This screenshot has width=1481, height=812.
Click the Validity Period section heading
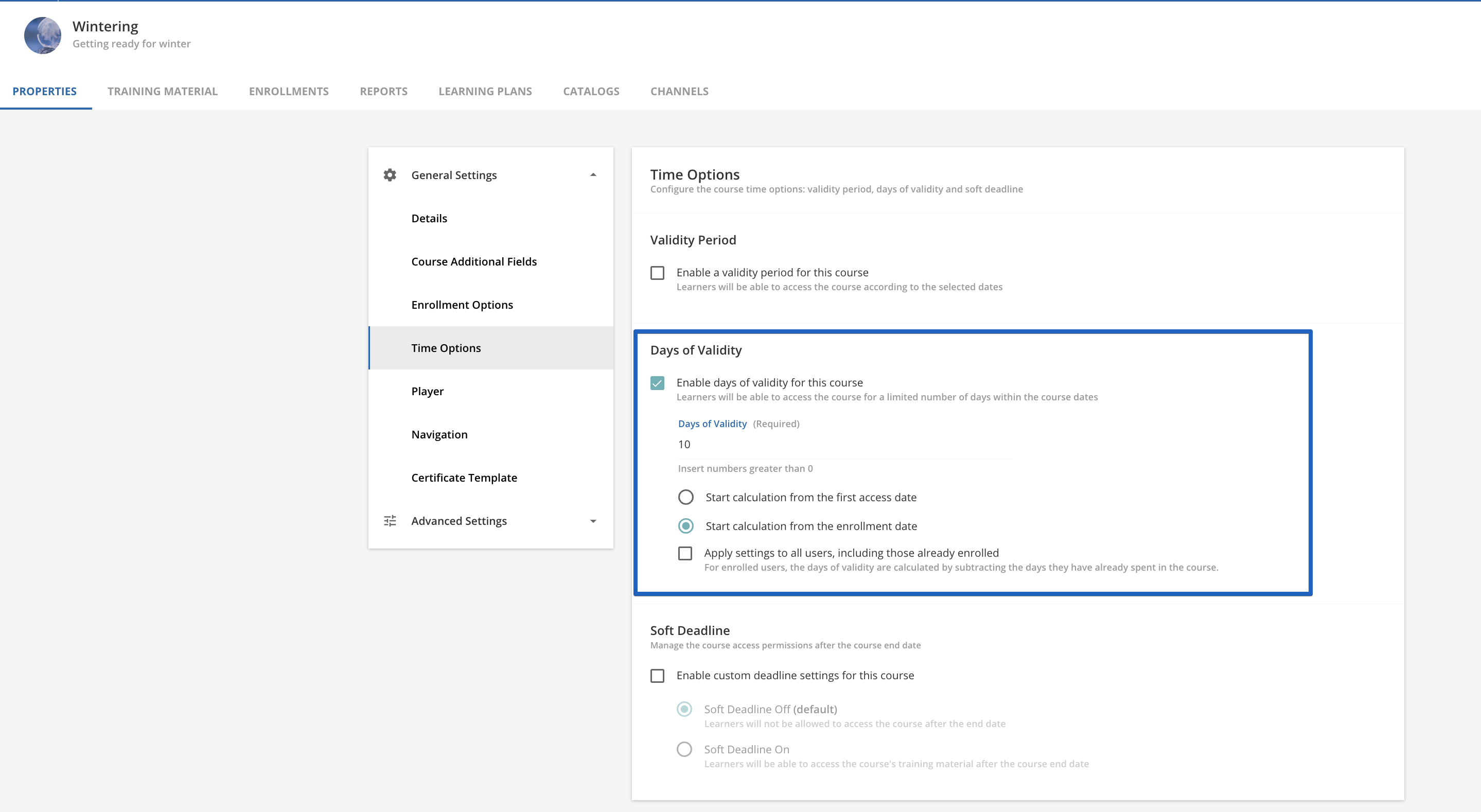(x=693, y=240)
